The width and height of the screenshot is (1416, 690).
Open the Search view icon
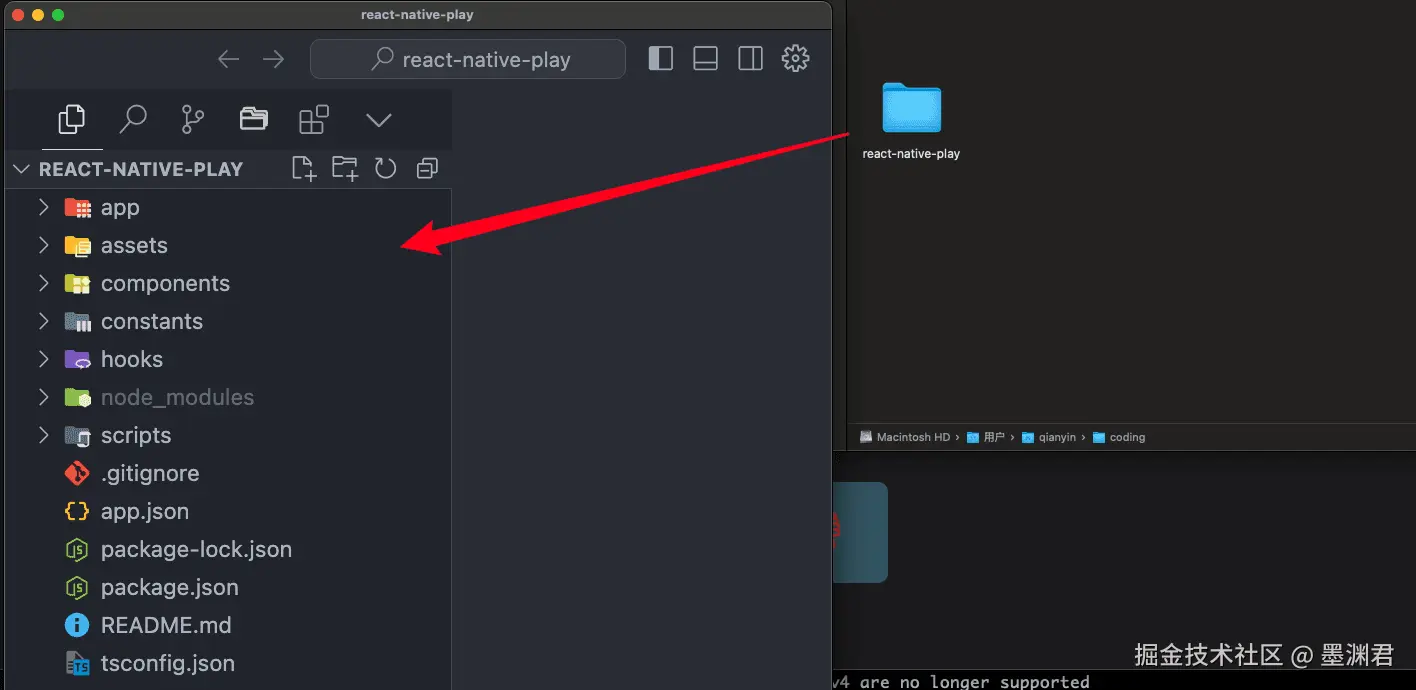pyautogui.click(x=132, y=120)
